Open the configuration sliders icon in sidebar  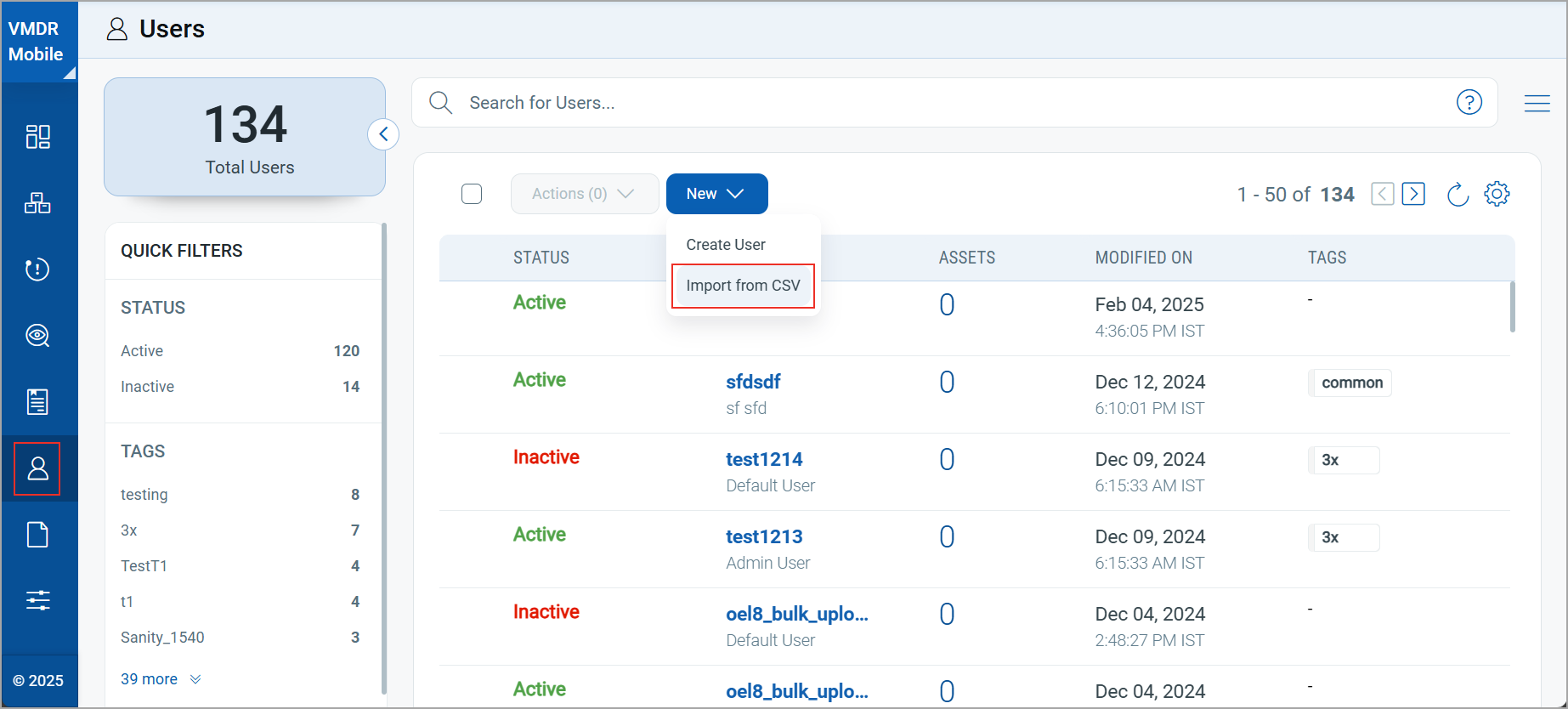37,601
